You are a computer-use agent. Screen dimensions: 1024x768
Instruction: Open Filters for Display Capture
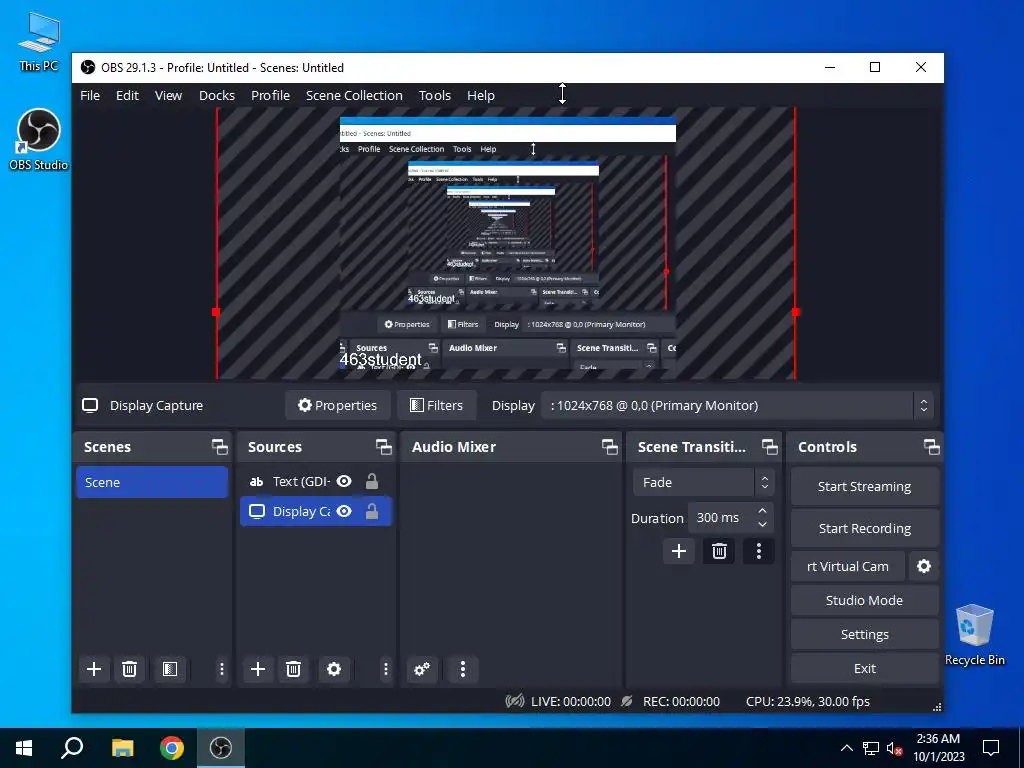(437, 406)
